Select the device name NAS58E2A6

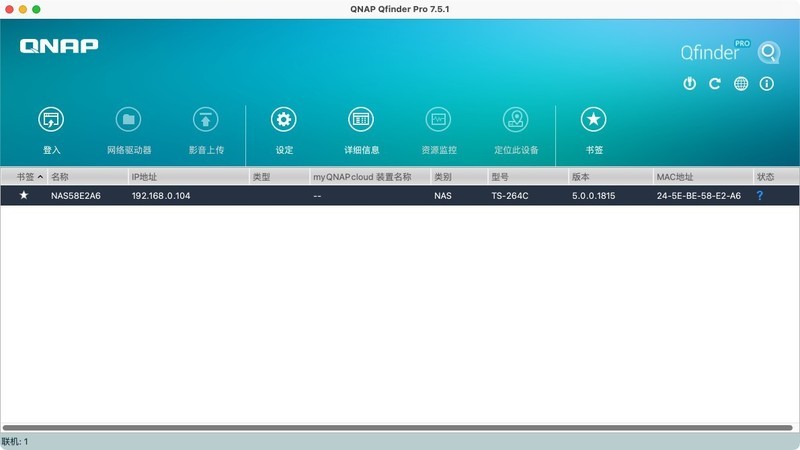(x=76, y=195)
